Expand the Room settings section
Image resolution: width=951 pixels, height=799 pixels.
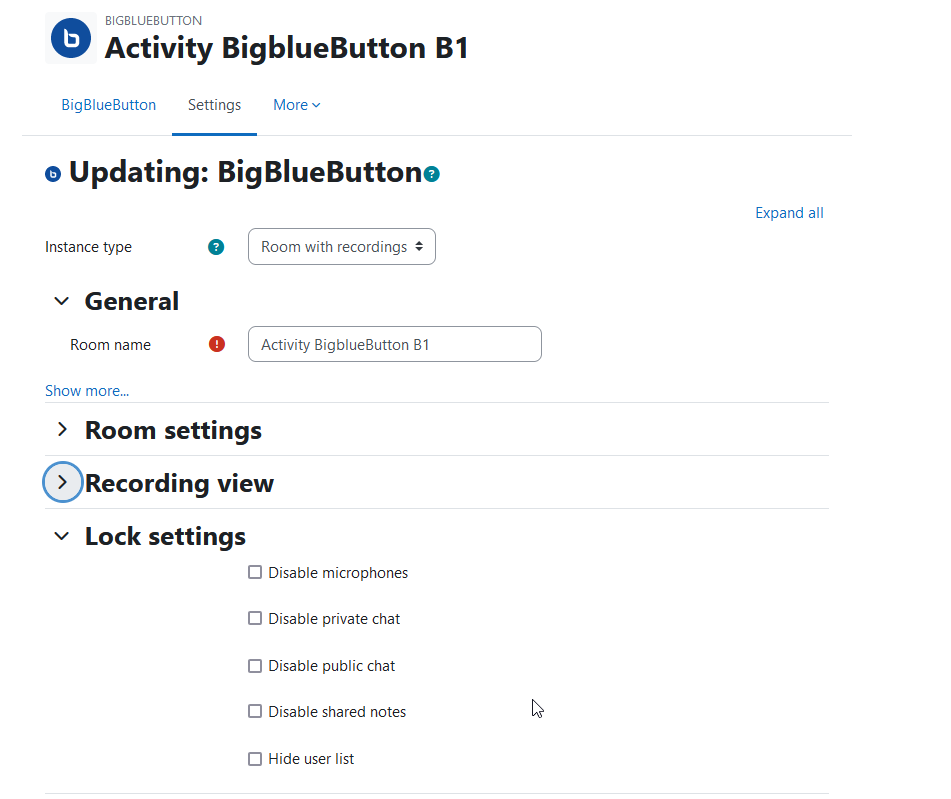62,430
